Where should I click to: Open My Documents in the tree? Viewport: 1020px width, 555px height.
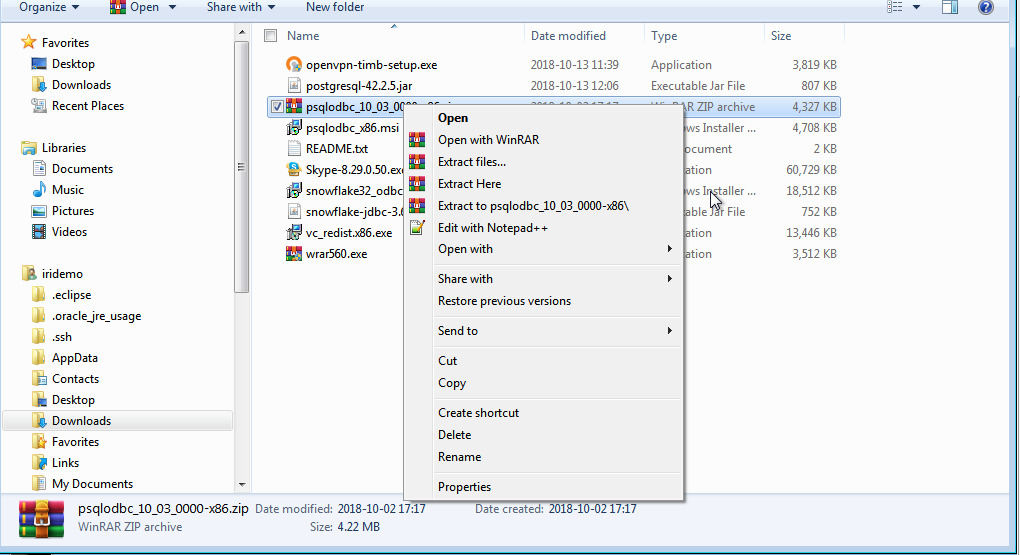[x=92, y=483]
